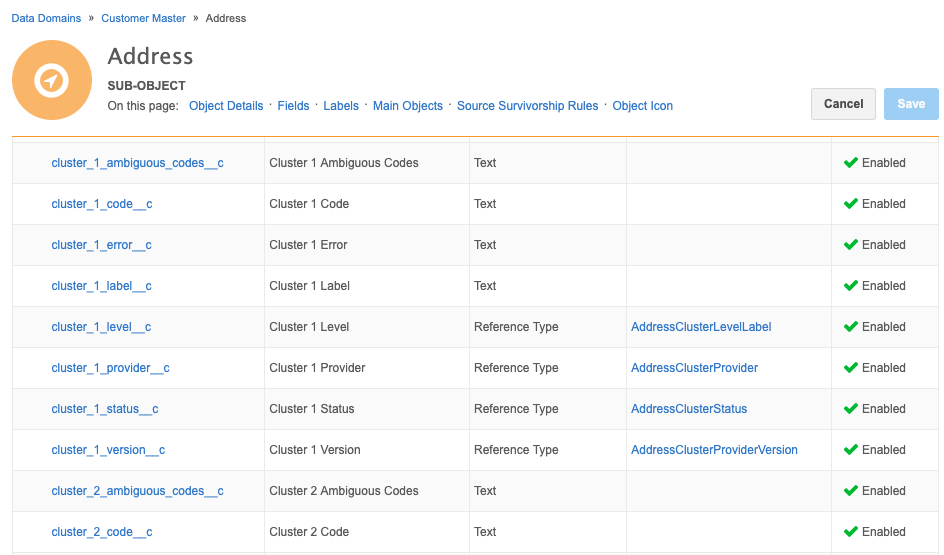Jump to Object Icon section
The height and width of the screenshot is (555, 944).
click(642, 106)
